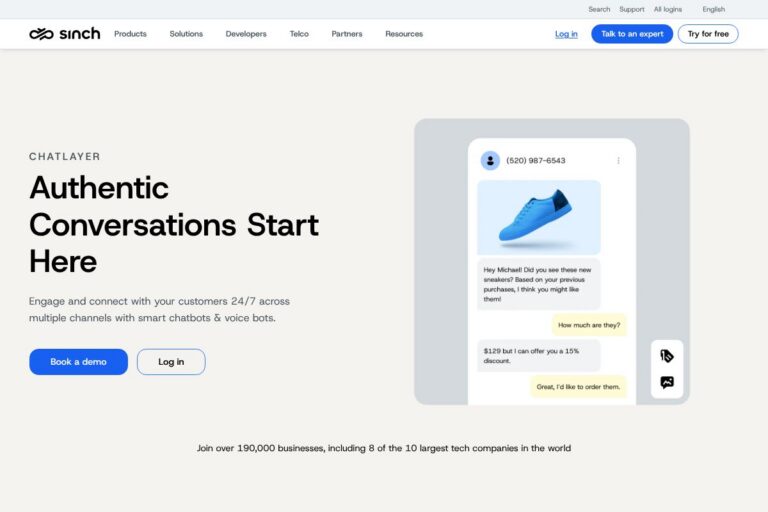The image size is (768, 512).
Task: Open the three-dot menu in chat mockup
Action: tap(618, 160)
